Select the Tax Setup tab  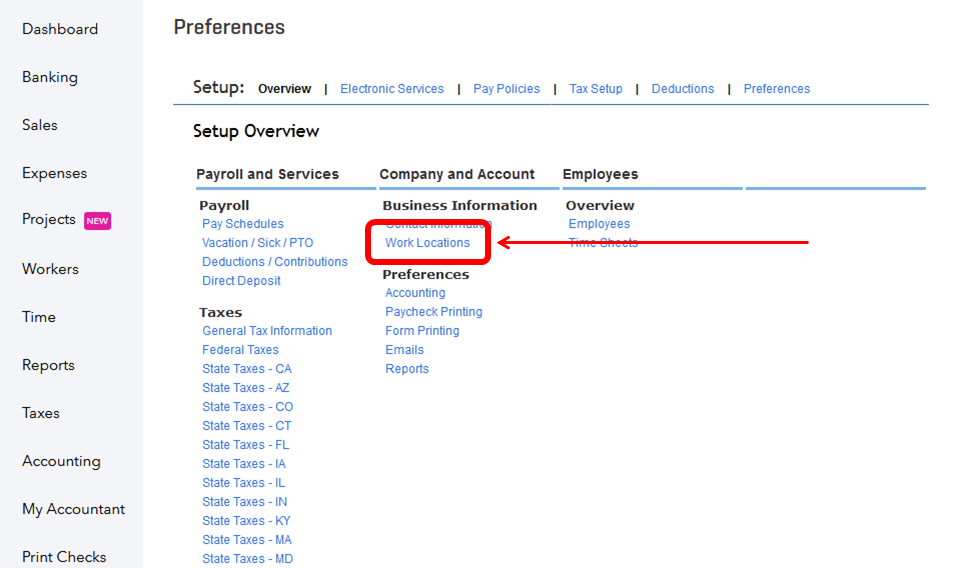(x=596, y=89)
